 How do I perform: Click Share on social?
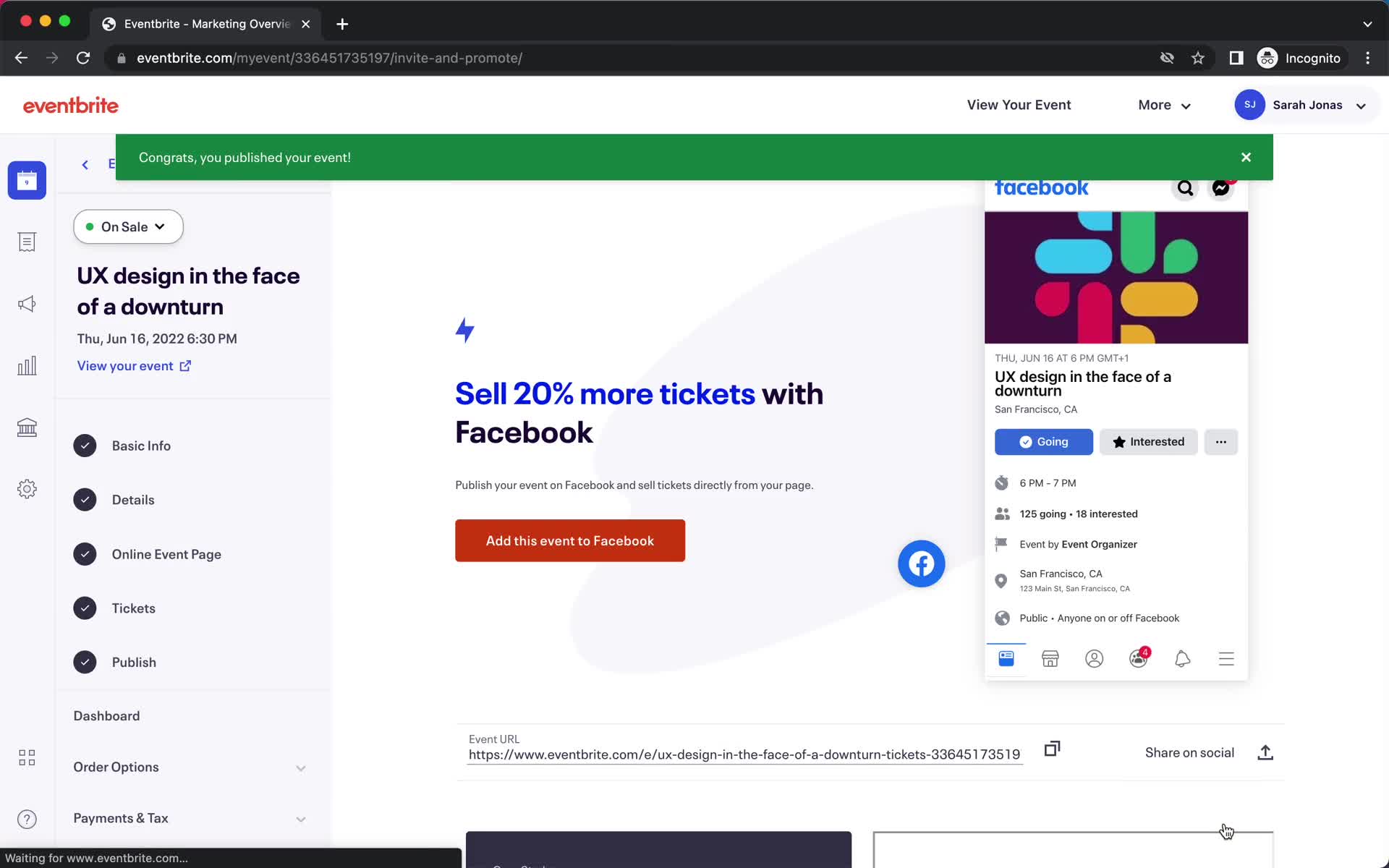(1189, 753)
